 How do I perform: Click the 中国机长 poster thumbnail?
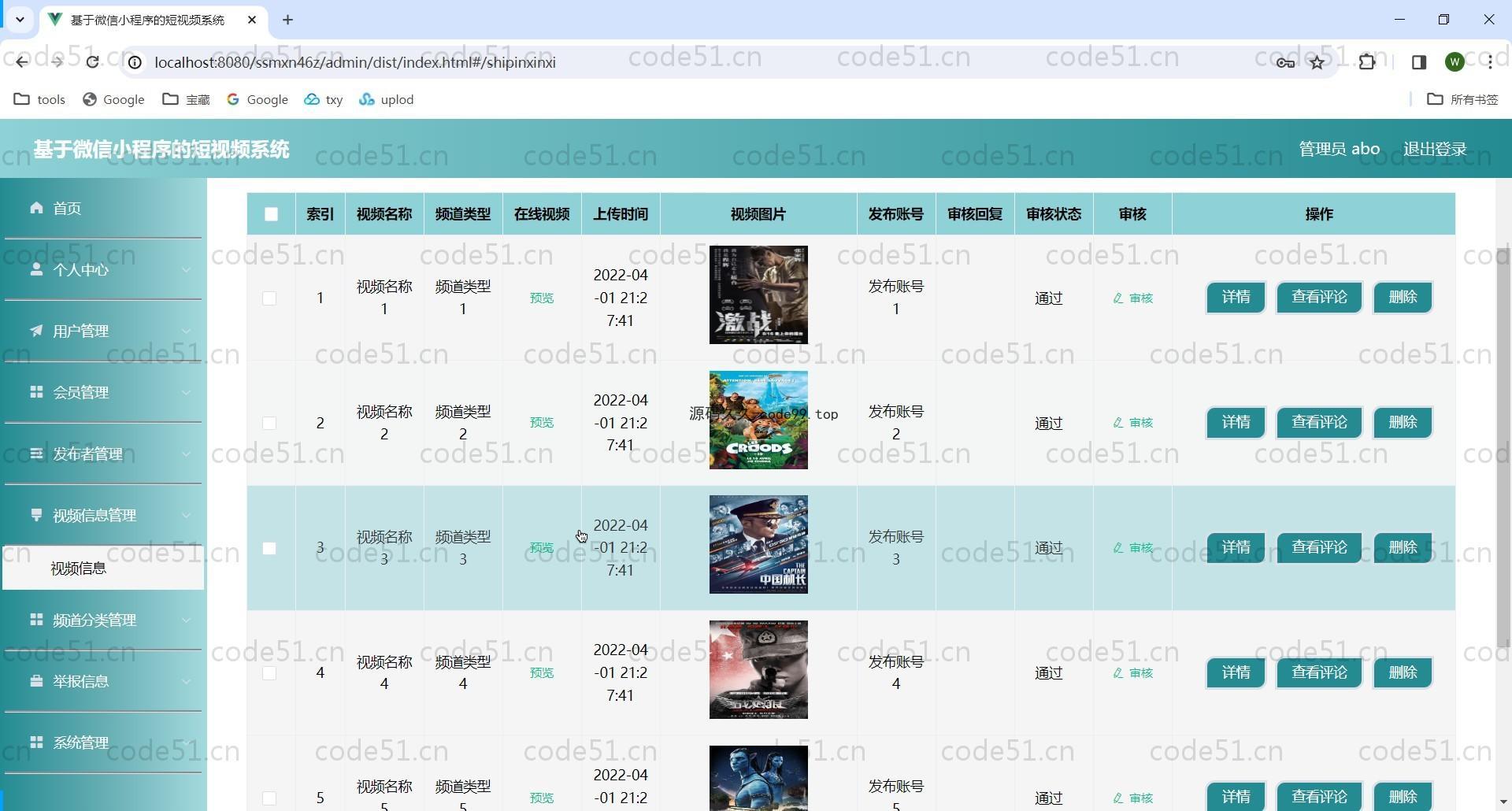pyautogui.click(x=758, y=544)
